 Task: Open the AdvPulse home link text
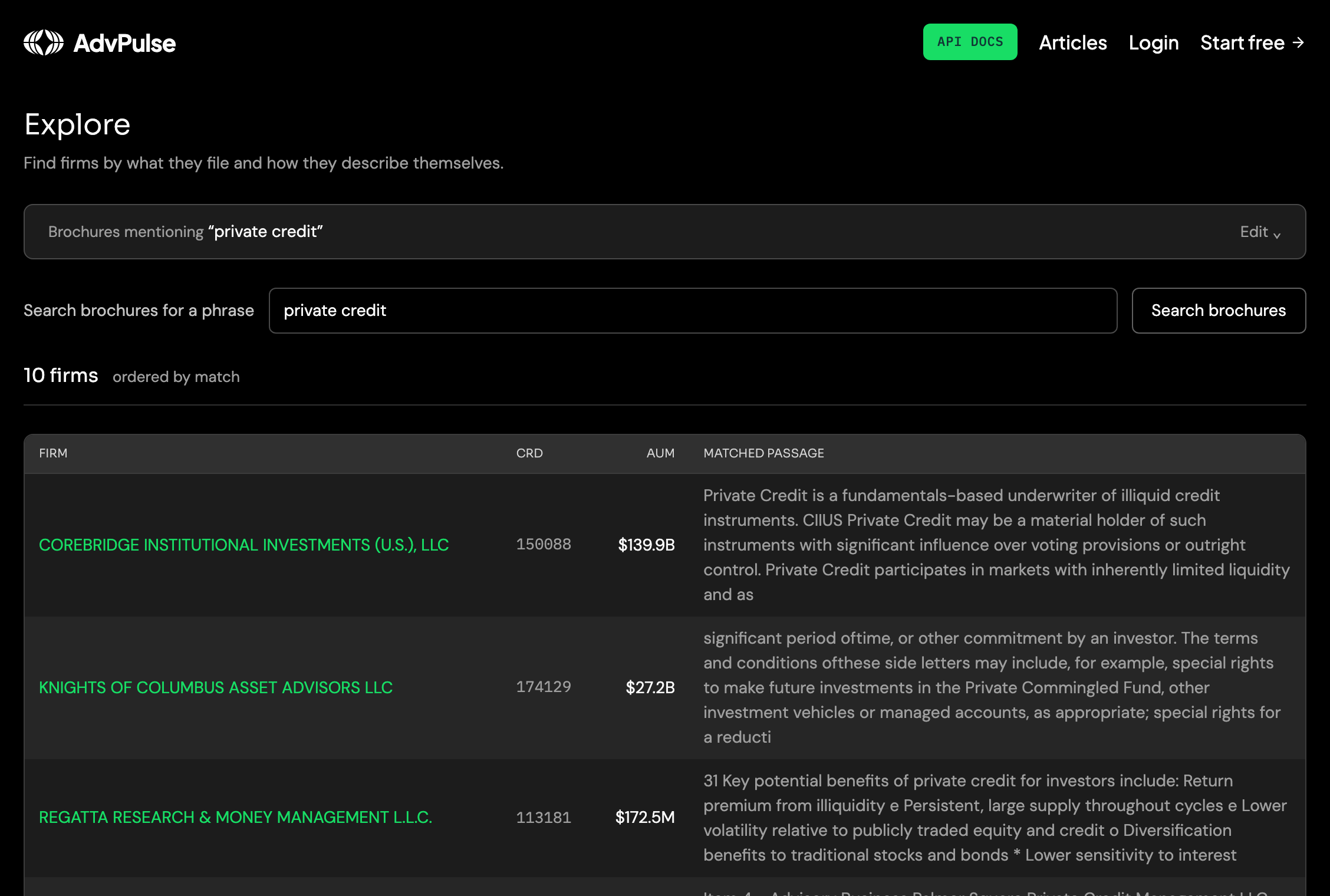124,43
